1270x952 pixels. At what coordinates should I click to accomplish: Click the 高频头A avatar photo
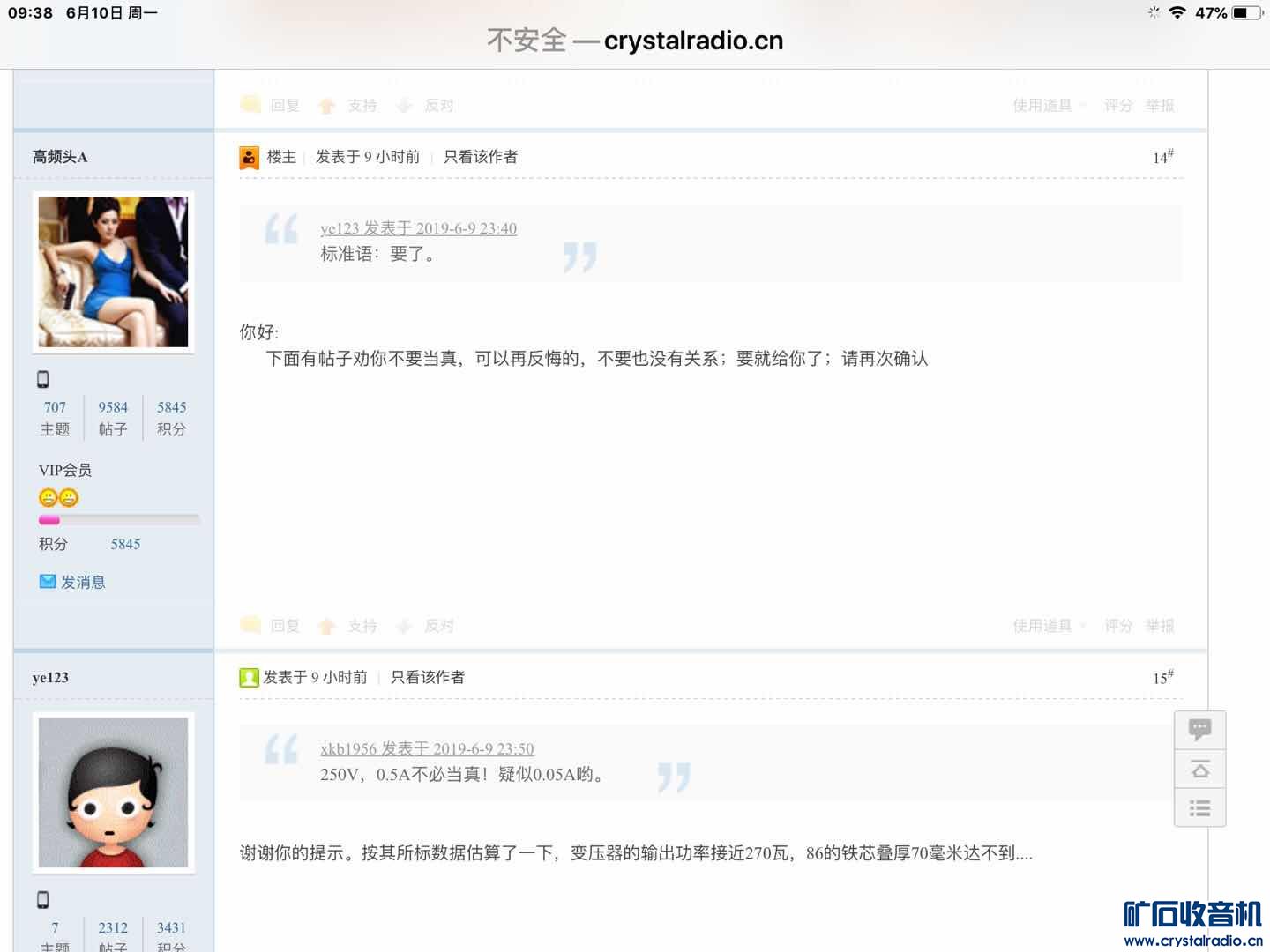click(x=113, y=271)
